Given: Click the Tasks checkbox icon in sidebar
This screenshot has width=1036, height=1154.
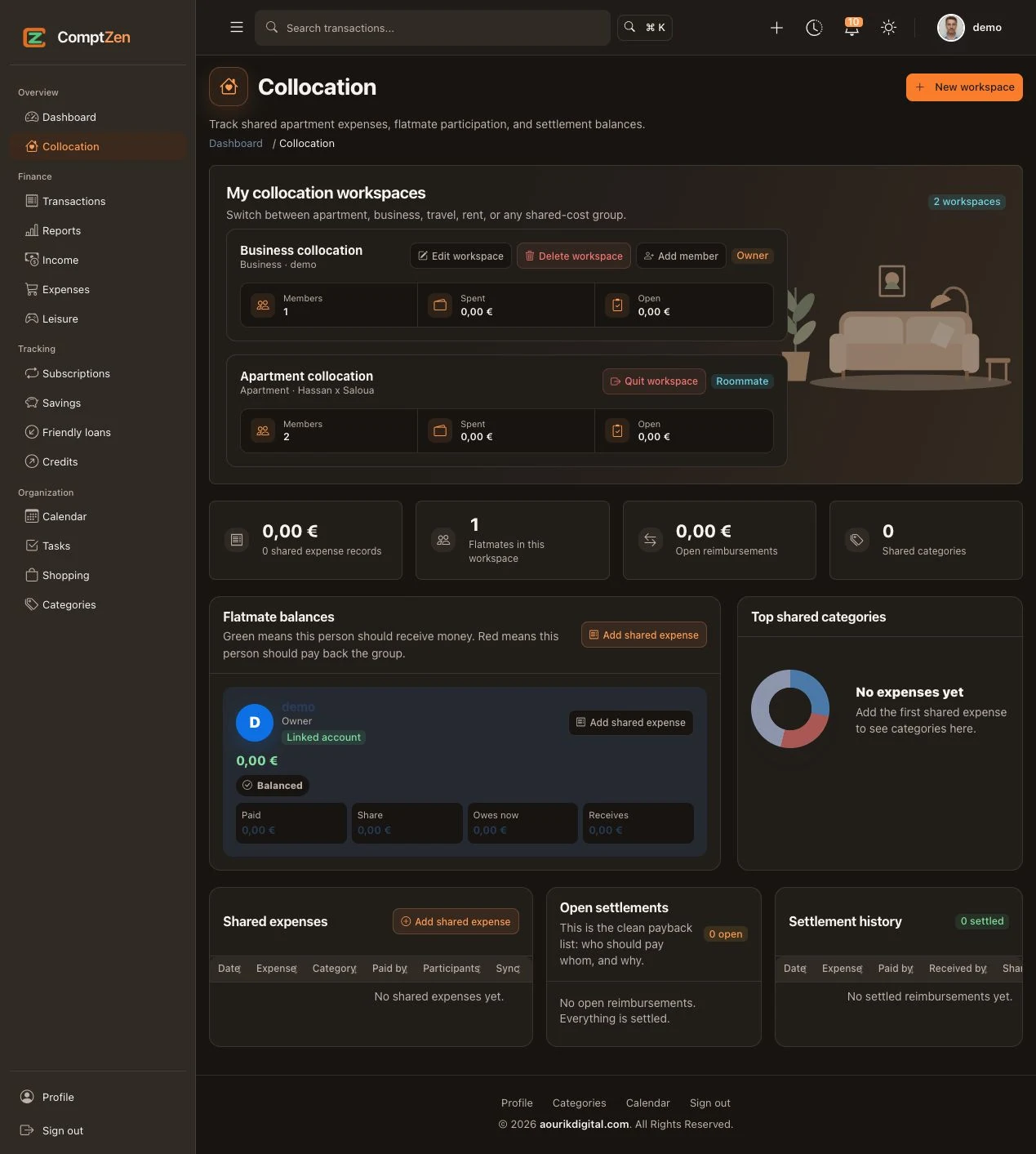Looking at the screenshot, I should click(x=32, y=546).
